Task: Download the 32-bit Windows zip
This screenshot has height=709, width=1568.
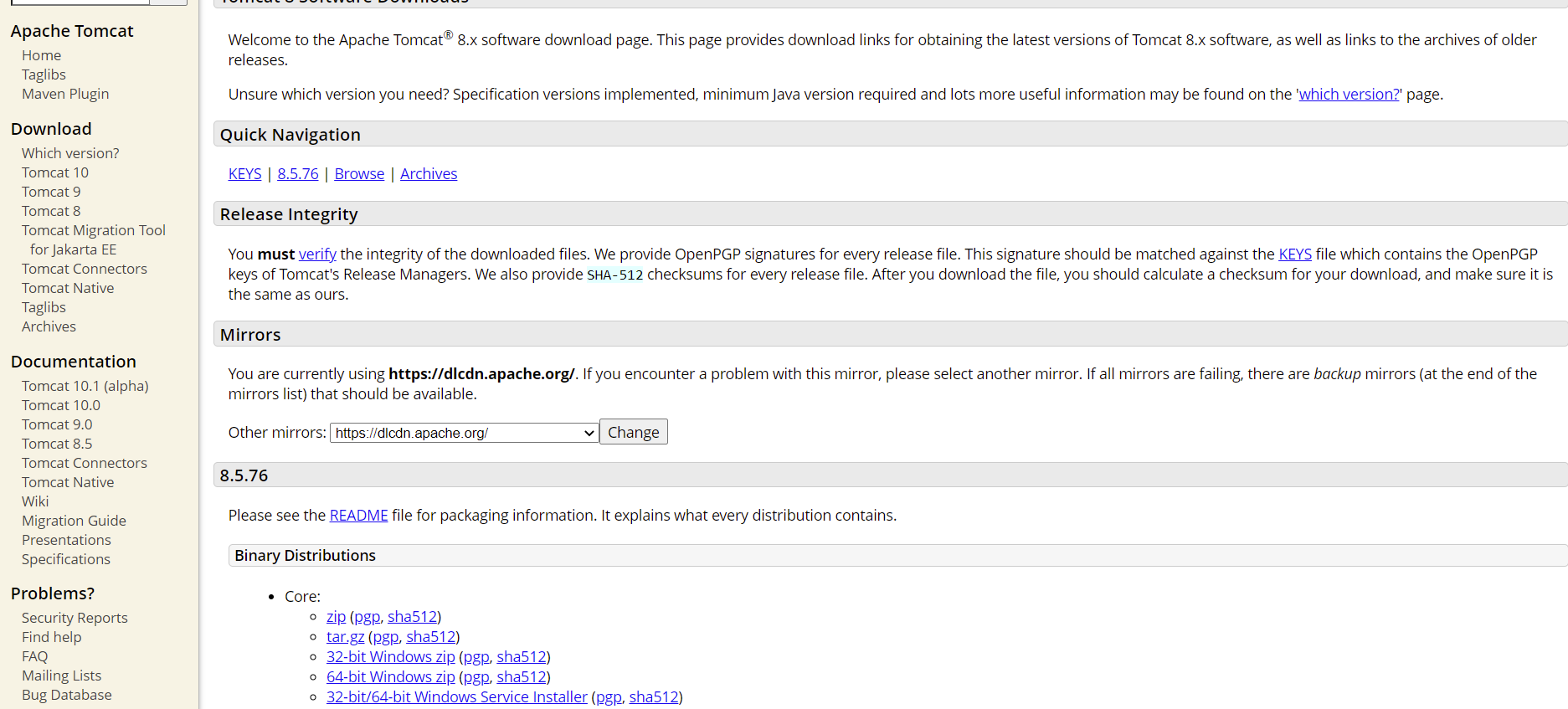Action: 391,657
